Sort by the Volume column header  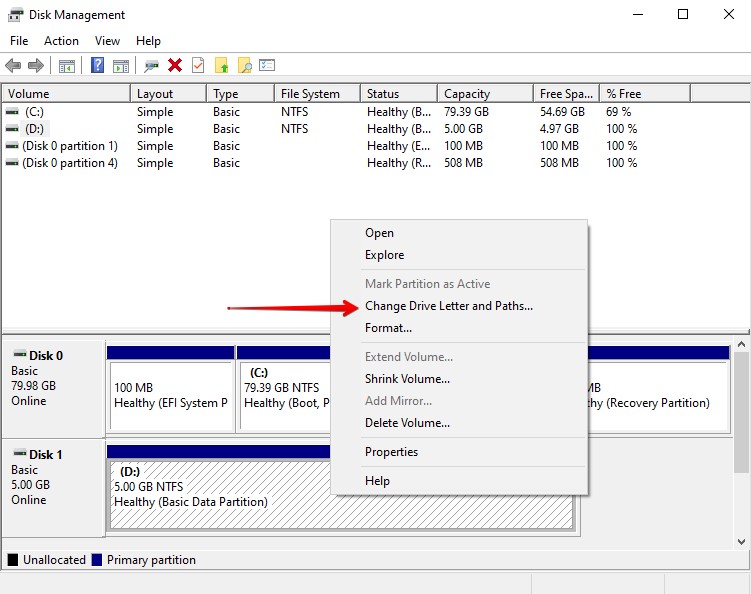coord(67,93)
